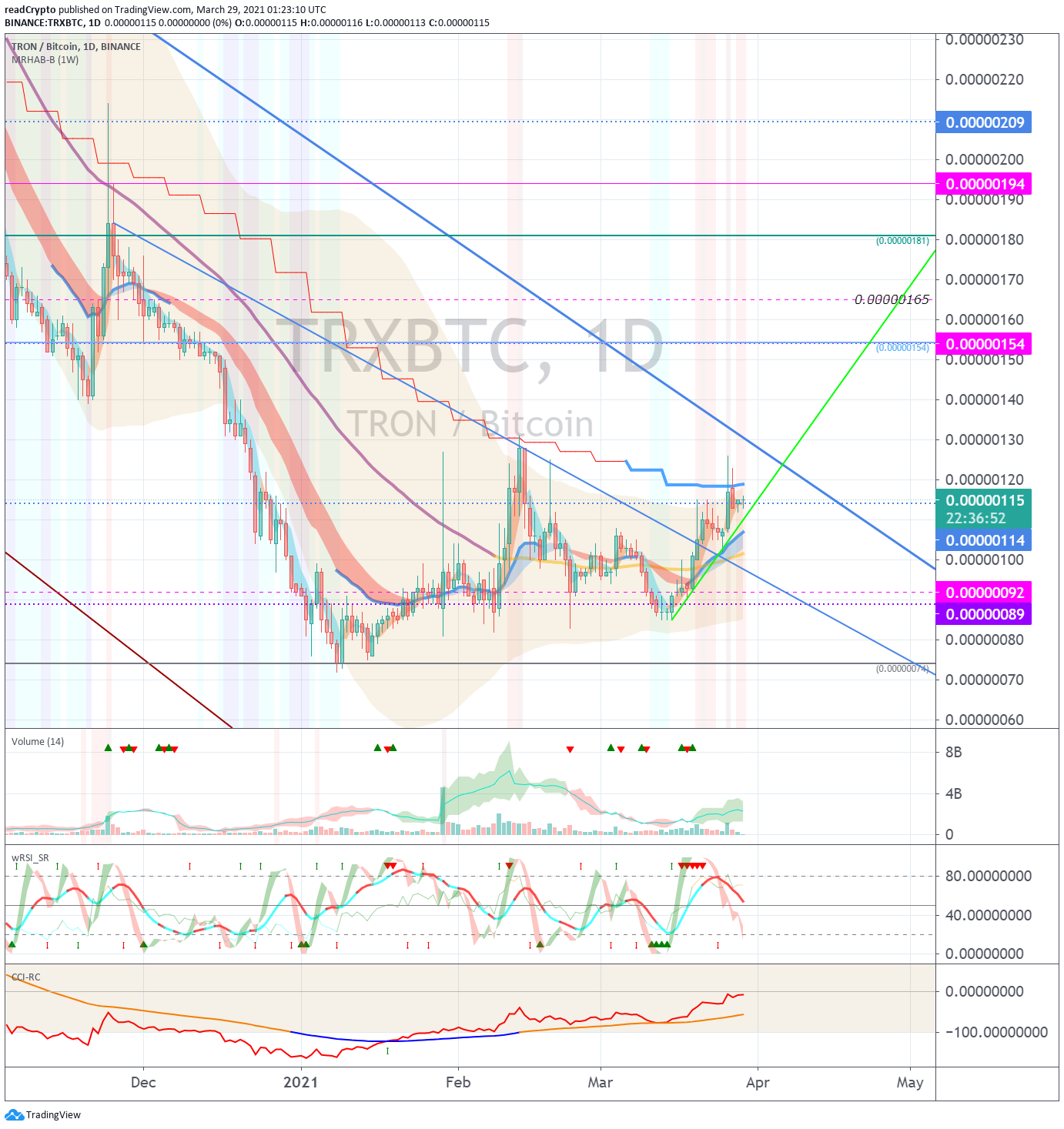Select the MRHAB-B (1W) indicator legend
Image resolution: width=1064 pixels, height=1129 pixels.
(x=45, y=59)
